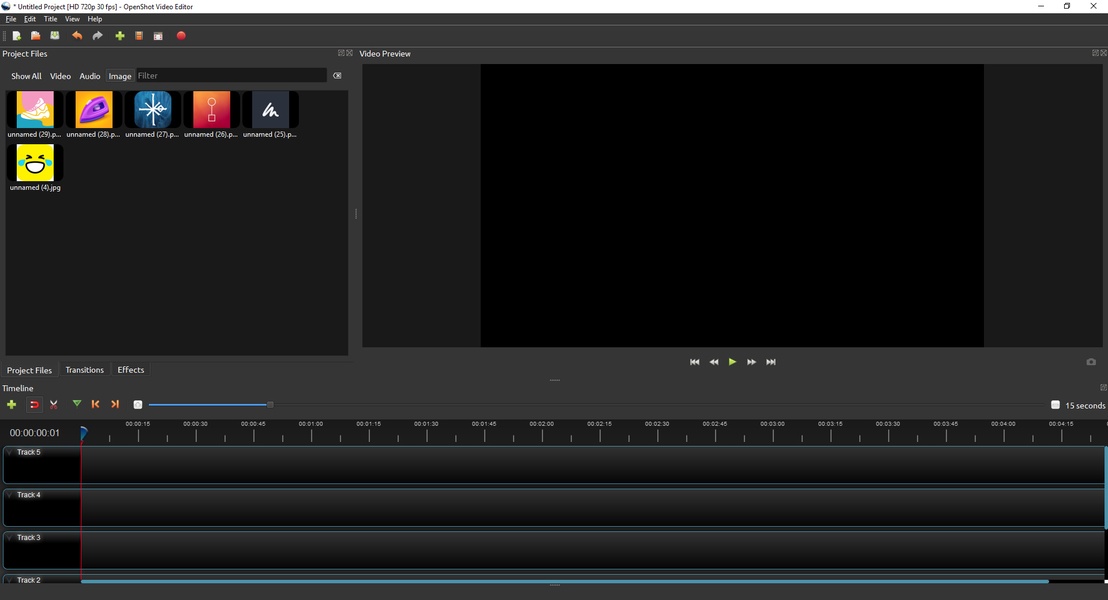1108x600 pixels.
Task: Click the Import Files green plus icon
Action: coord(120,36)
